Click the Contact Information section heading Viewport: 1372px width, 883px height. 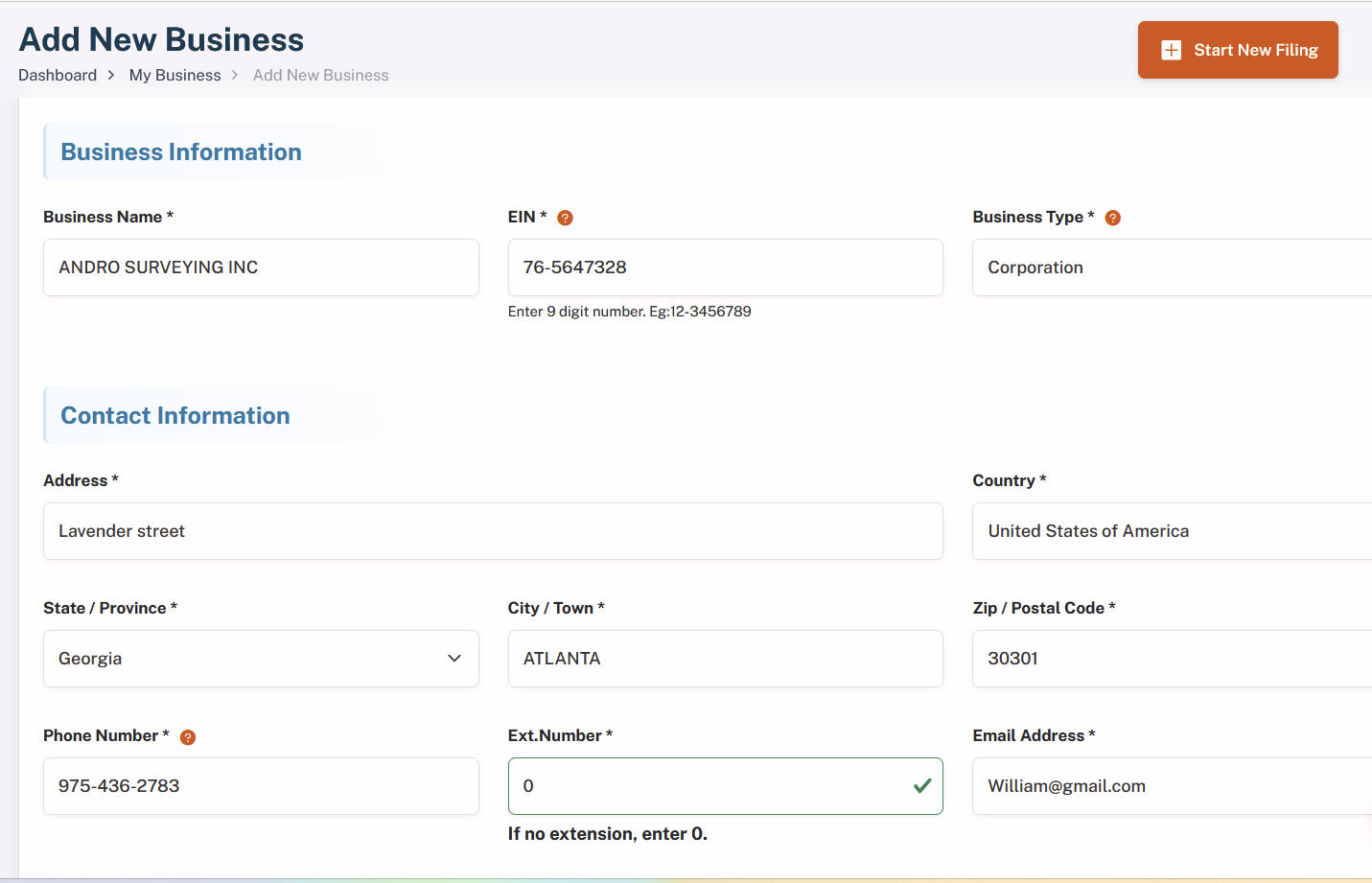[175, 415]
